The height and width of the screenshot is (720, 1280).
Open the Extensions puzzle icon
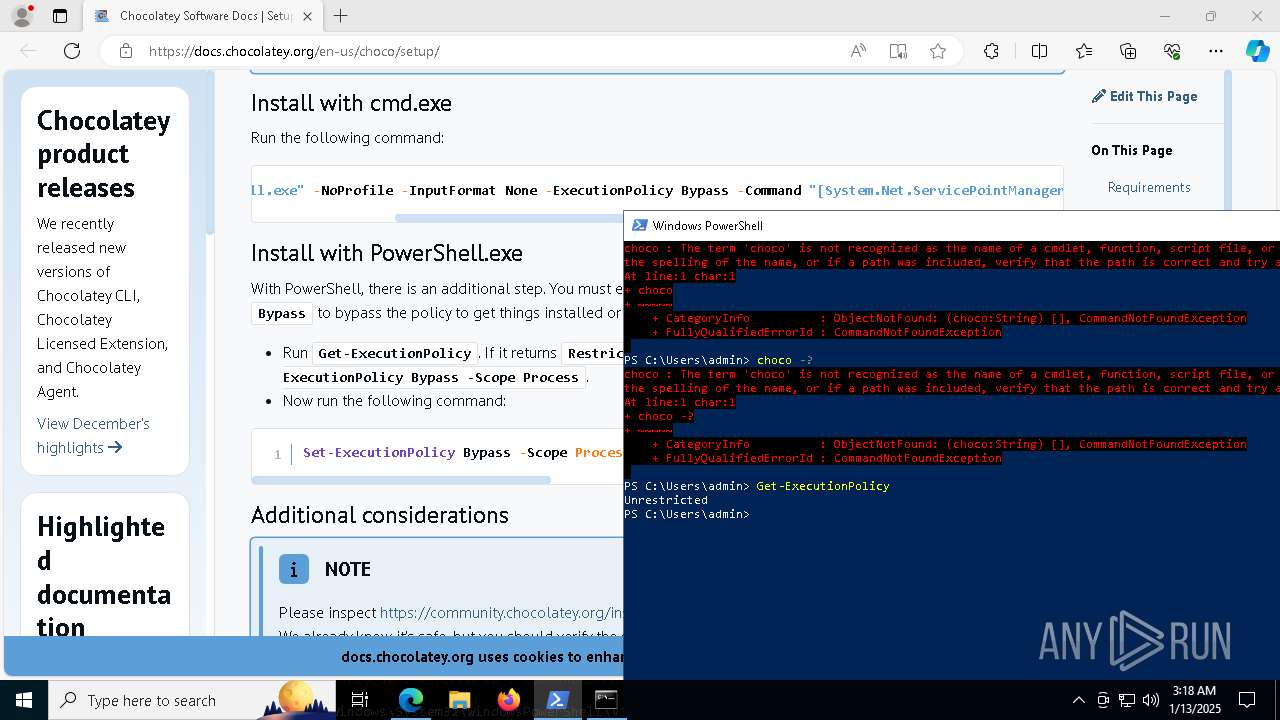[991, 51]
